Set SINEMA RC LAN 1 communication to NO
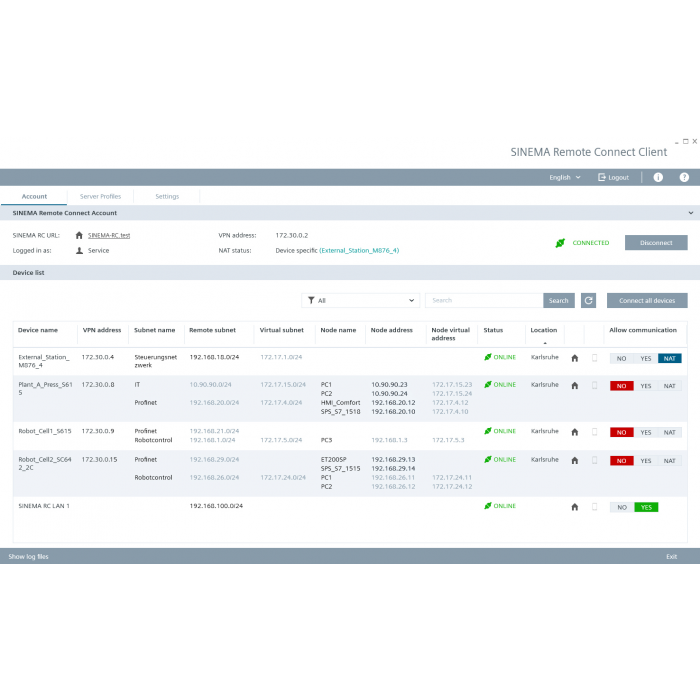This screenshot has width=700, height=700. pyautogui.click(x=621, y=507)
